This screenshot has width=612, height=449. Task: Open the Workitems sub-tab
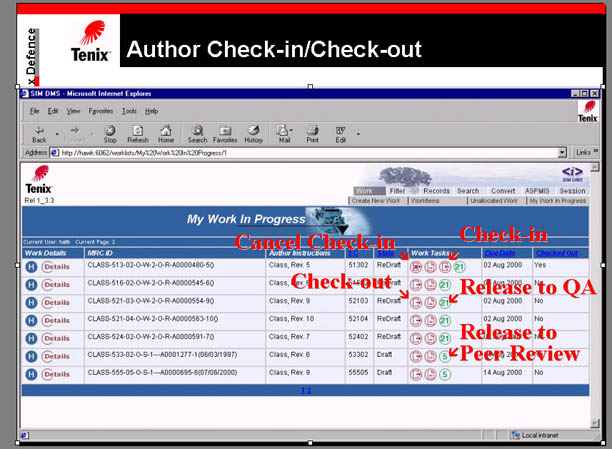pyautogui.click(x=425, y=201)
